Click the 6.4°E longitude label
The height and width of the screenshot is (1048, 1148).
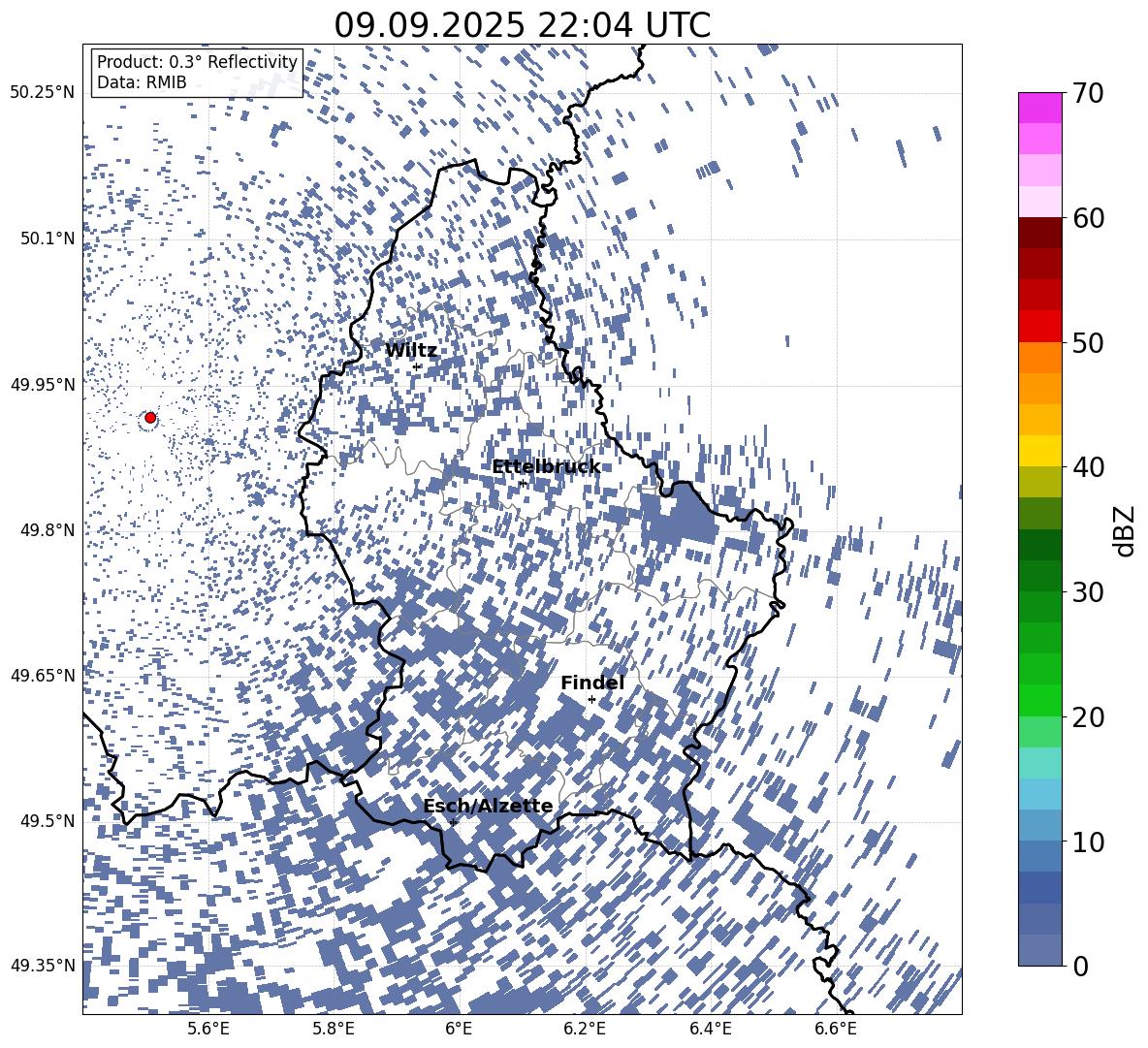coord(710,1029)
